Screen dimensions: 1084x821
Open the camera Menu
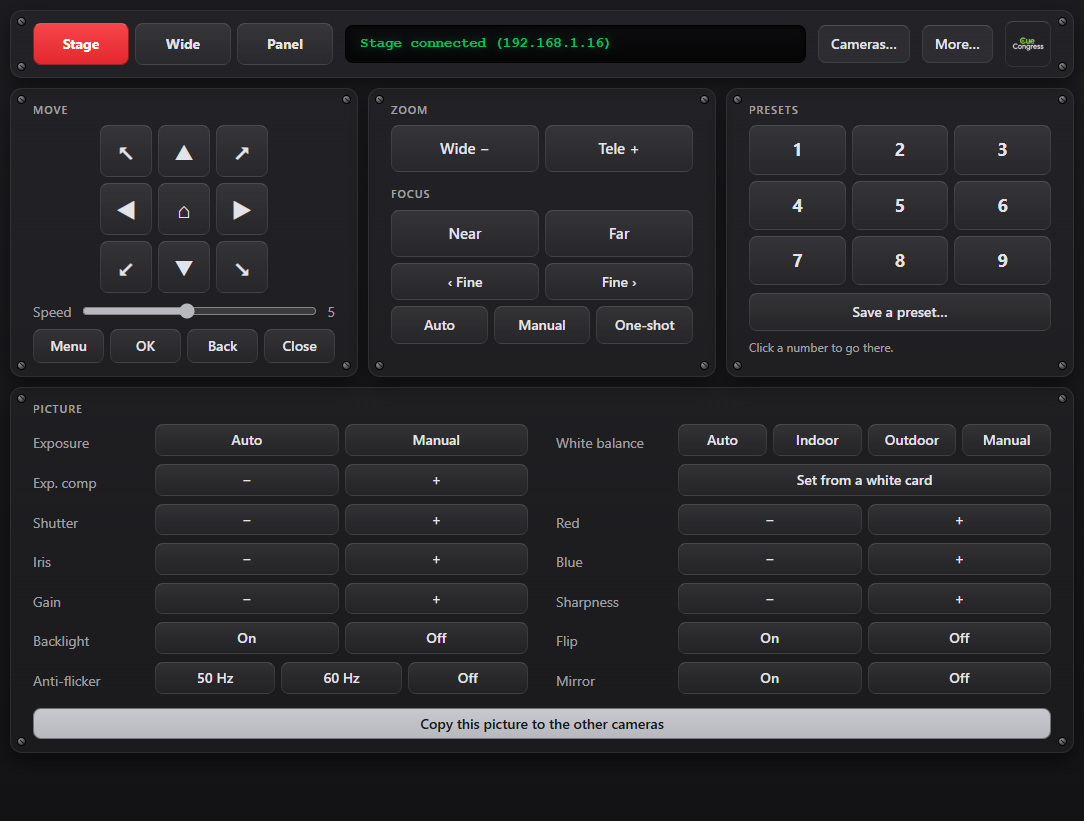click(68, 346)
